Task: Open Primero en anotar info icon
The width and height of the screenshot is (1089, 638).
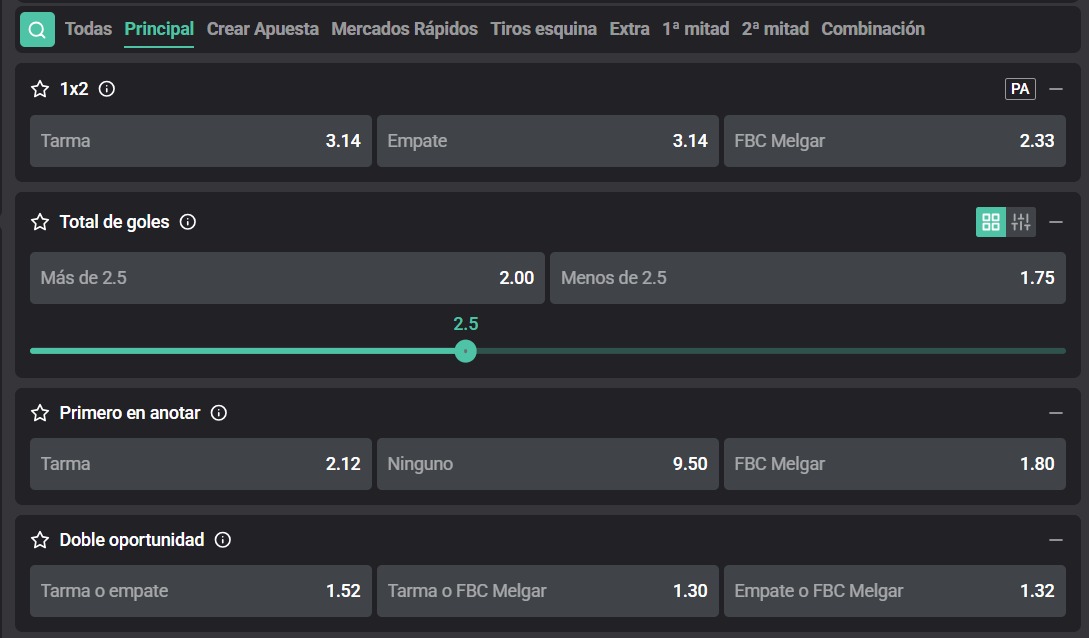Action: click(x=219, y=413)
